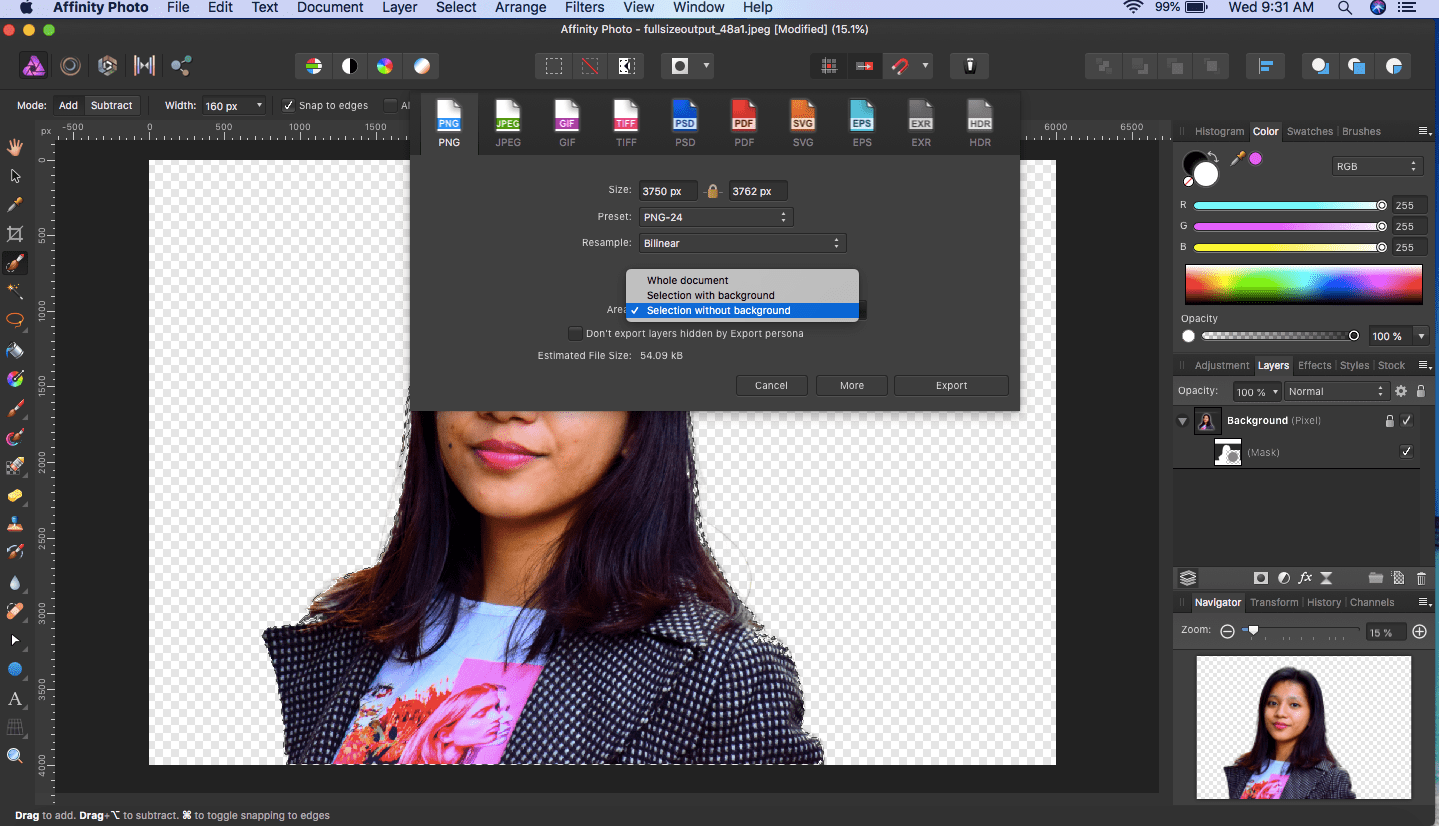Screen dimensions: 1439x826
Task: Click the zoom in plus icon in Navigator
Action: click(1419, 631)
